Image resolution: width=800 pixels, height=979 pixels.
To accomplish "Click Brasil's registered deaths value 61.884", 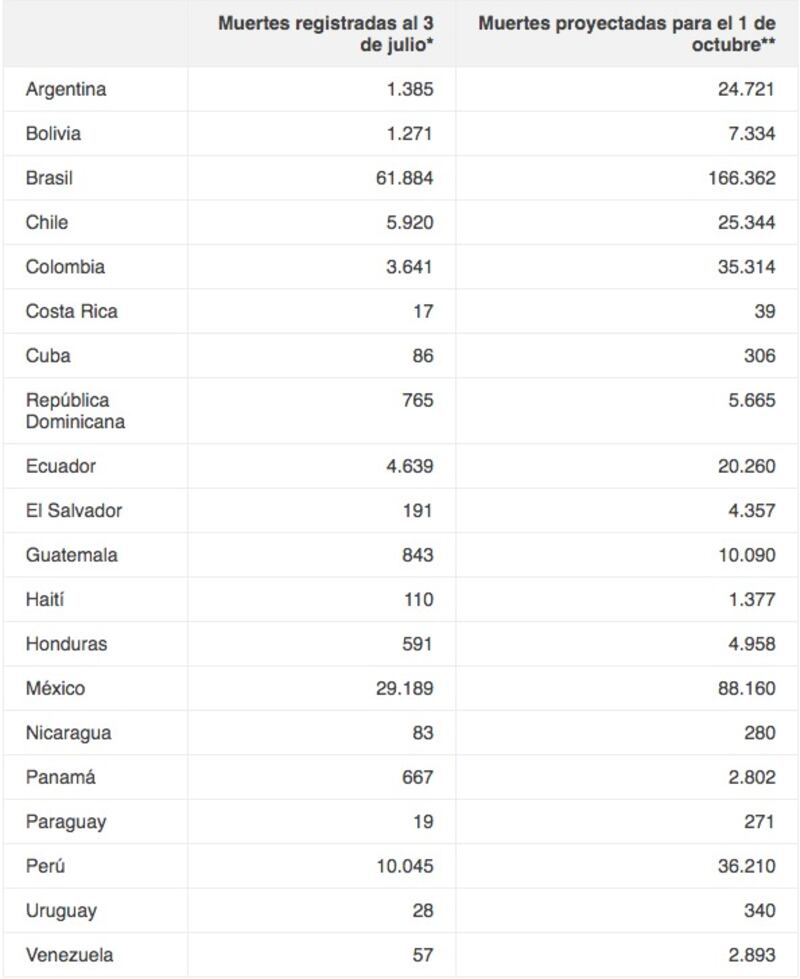I will point(404,178).
